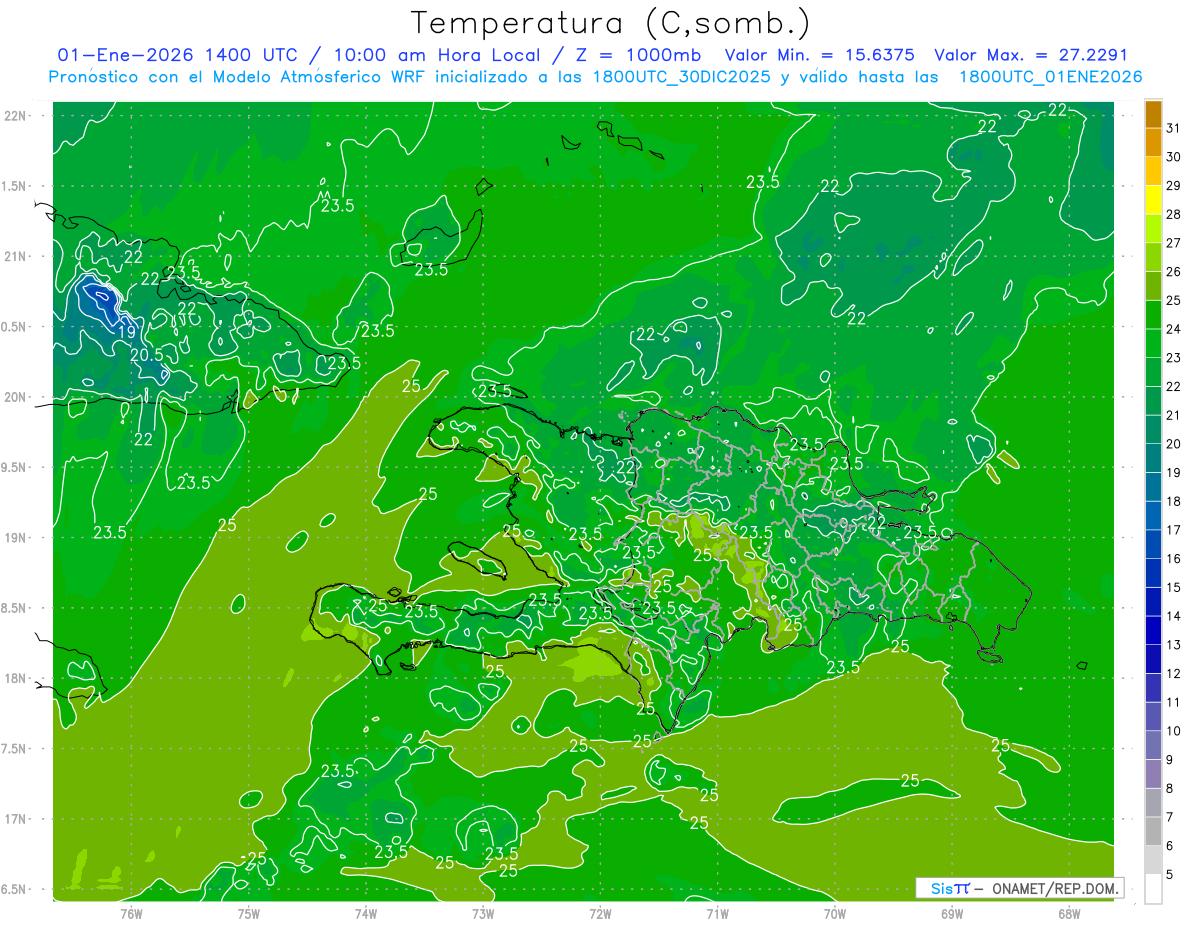The image size is (1200, 927).
Task: Click the '75W' longitude axis label
Action: pos(248,914)
